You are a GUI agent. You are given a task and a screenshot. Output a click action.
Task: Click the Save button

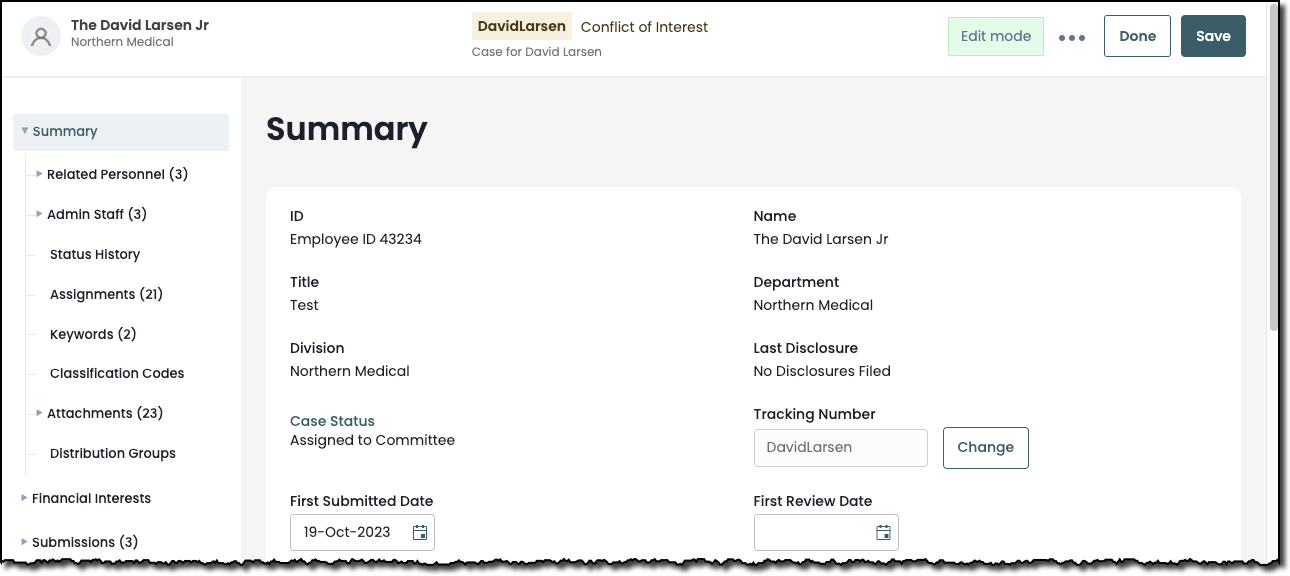1212,36
